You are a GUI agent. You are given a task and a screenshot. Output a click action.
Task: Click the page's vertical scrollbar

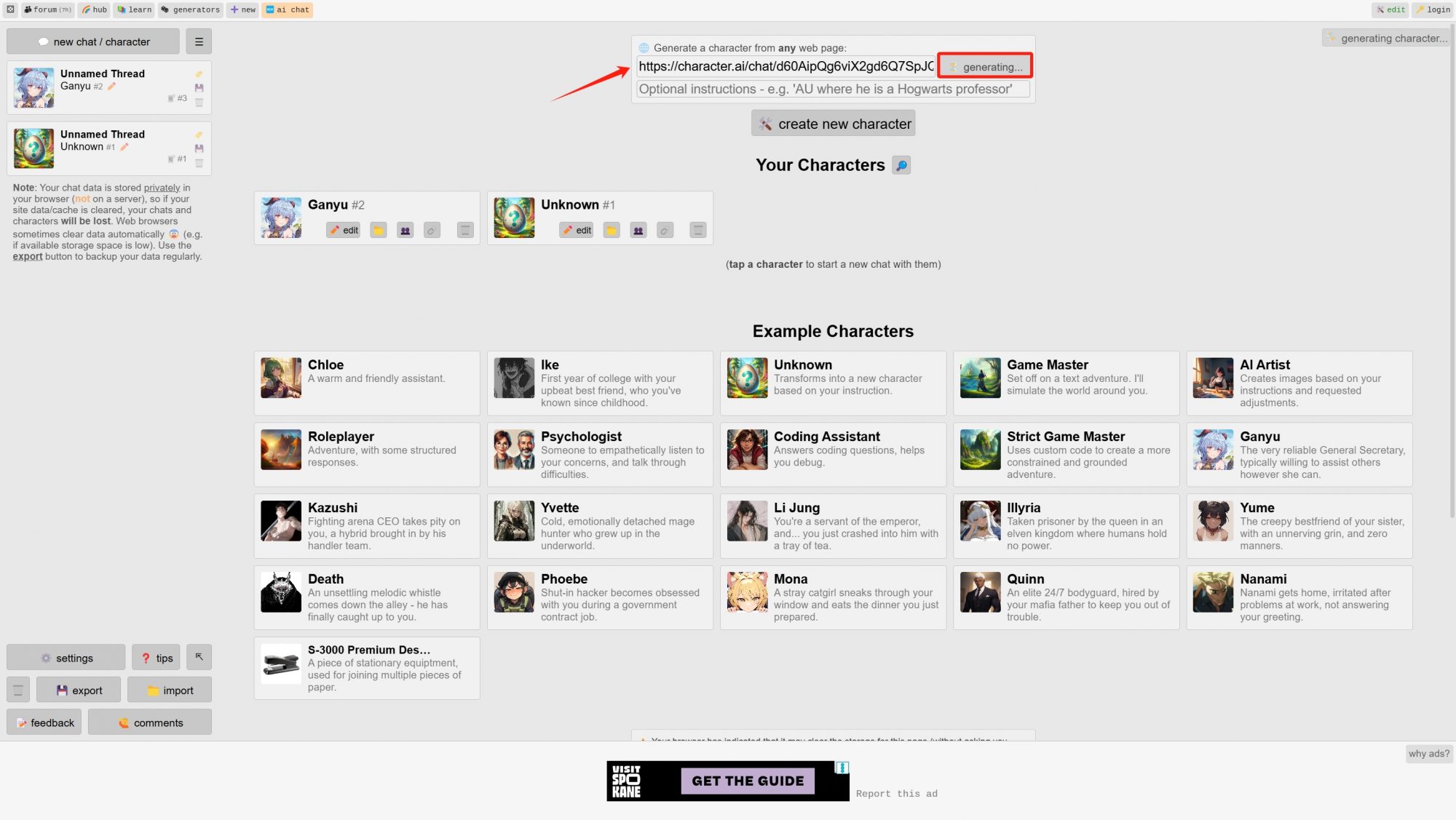1452,269
